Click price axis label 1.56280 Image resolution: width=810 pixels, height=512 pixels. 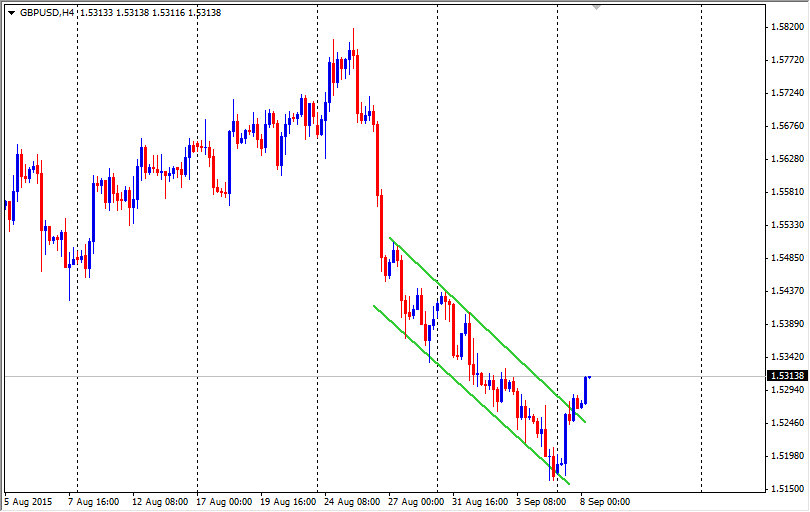pyautogui.click(x=787, y=159)
